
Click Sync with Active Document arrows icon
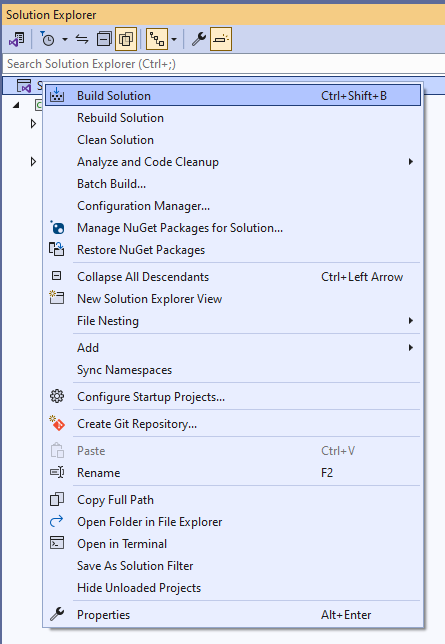(82, 39)
